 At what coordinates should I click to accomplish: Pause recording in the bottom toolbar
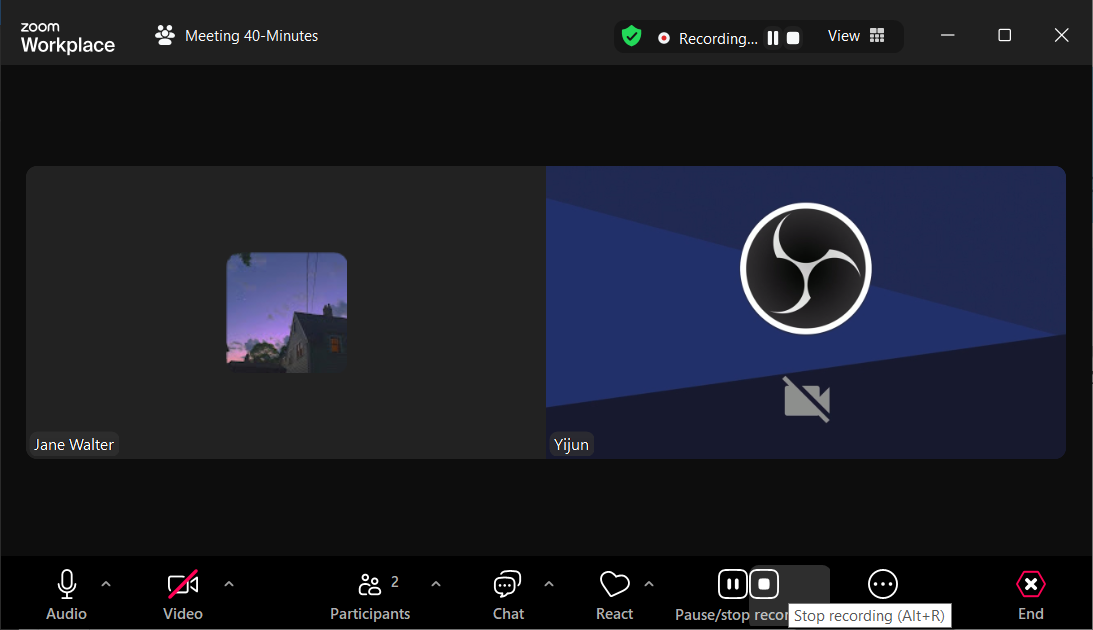click(x=733, y=584)
